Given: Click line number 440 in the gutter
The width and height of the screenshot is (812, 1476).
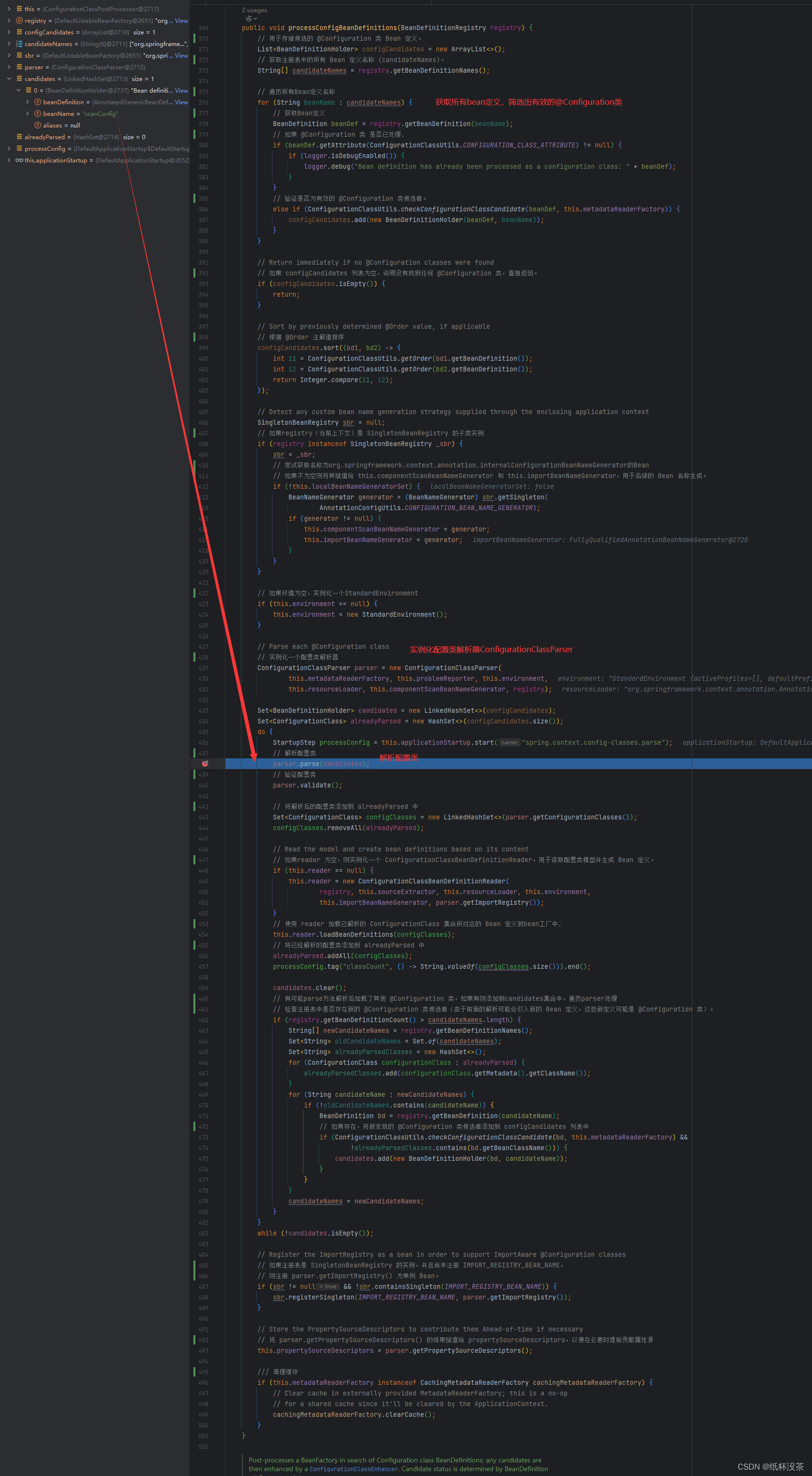Looking at the screenshot, I should (x=203, y=785).
